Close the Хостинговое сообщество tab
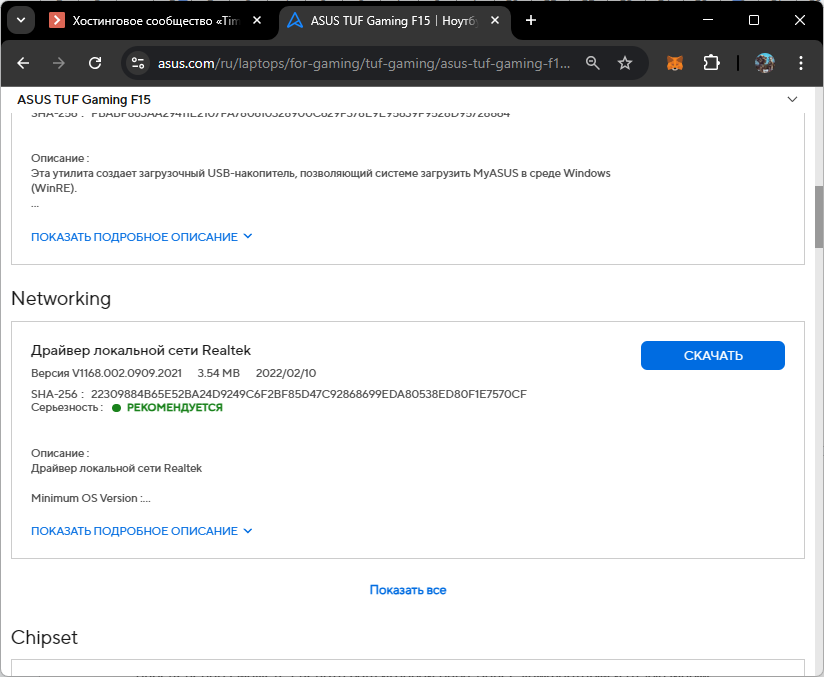The height and width of the screenshot is (677, 824). pyautogui.click(x=257, y=20)
